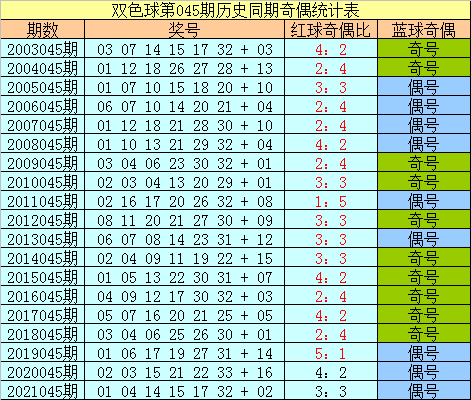Click the period cell 2008045期

[42, 144]
